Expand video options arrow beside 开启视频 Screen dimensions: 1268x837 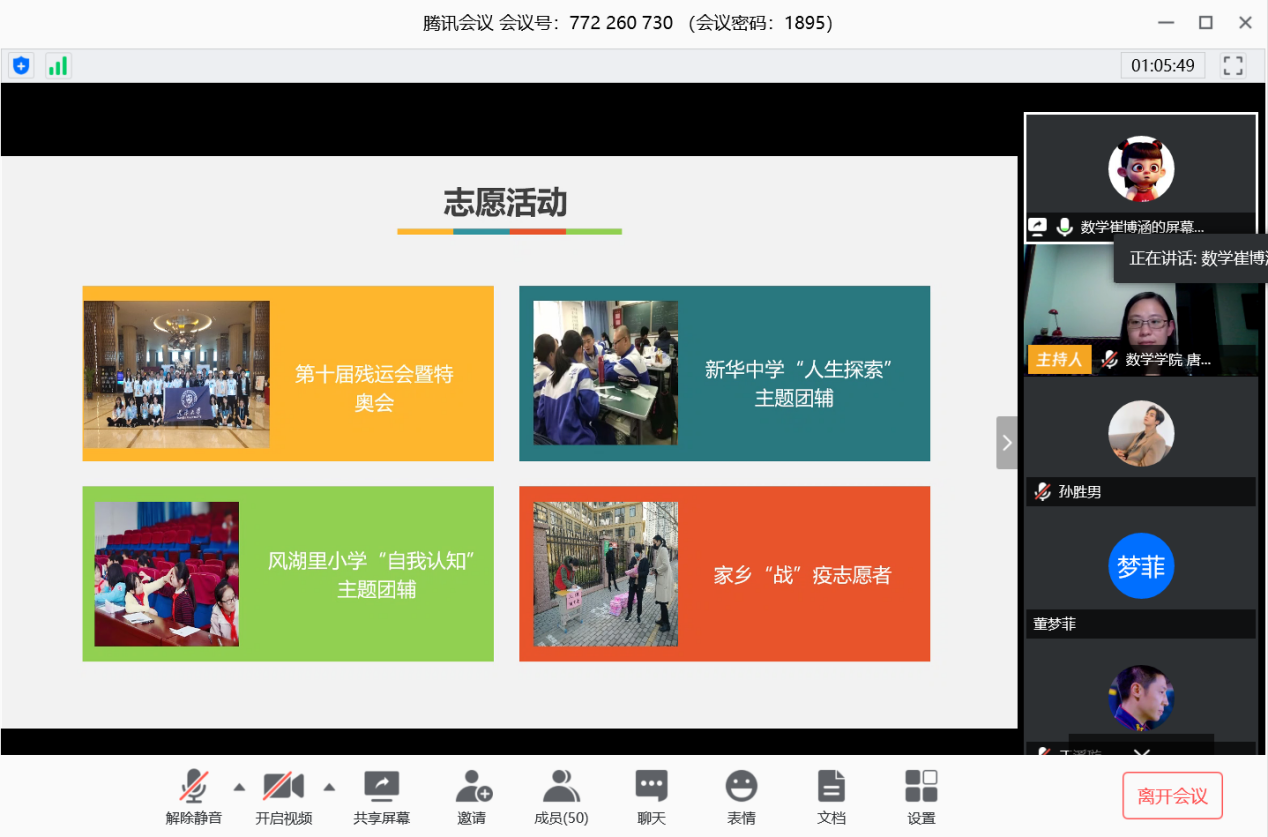329,786
